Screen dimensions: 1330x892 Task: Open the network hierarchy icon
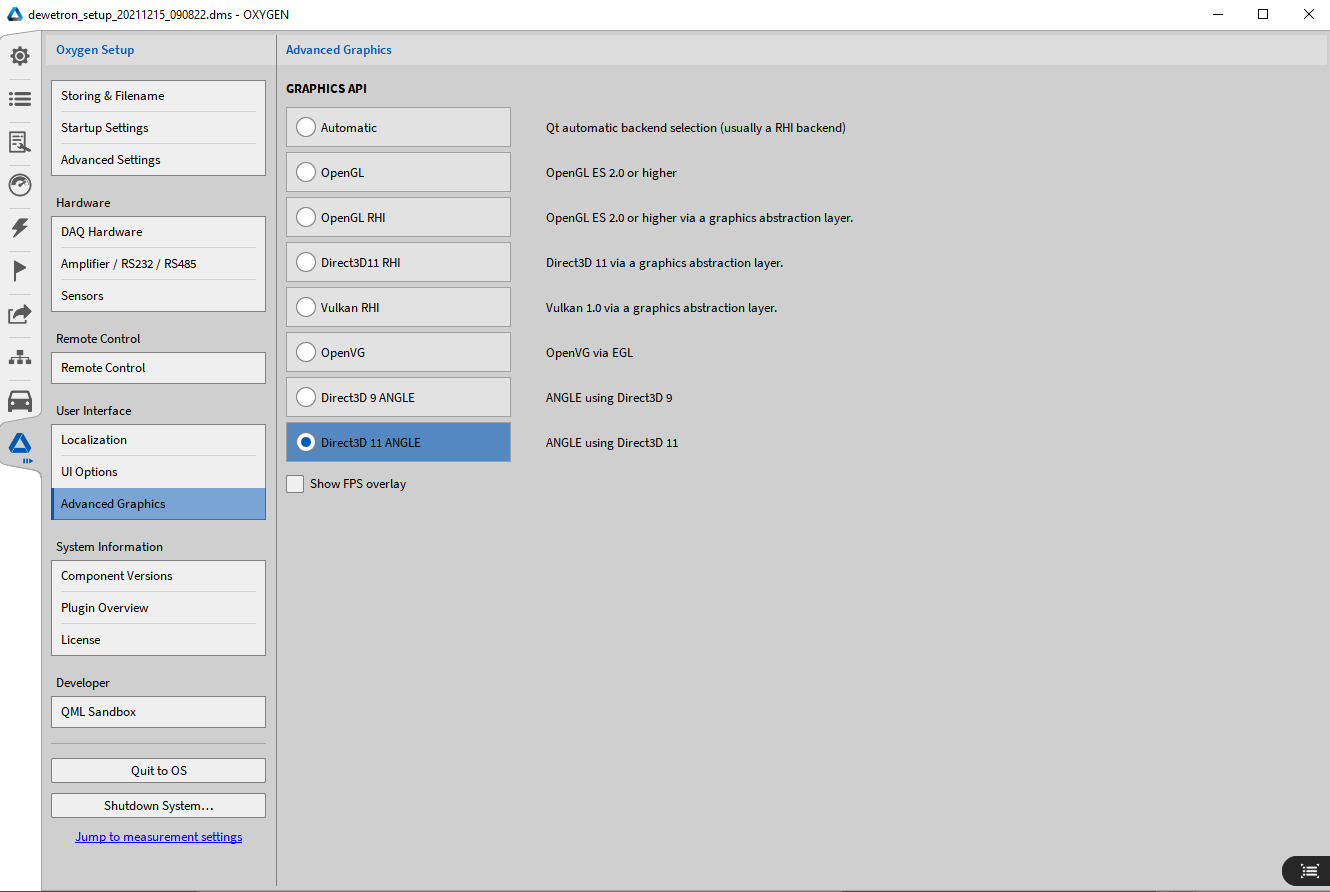[x=20, y=358]
